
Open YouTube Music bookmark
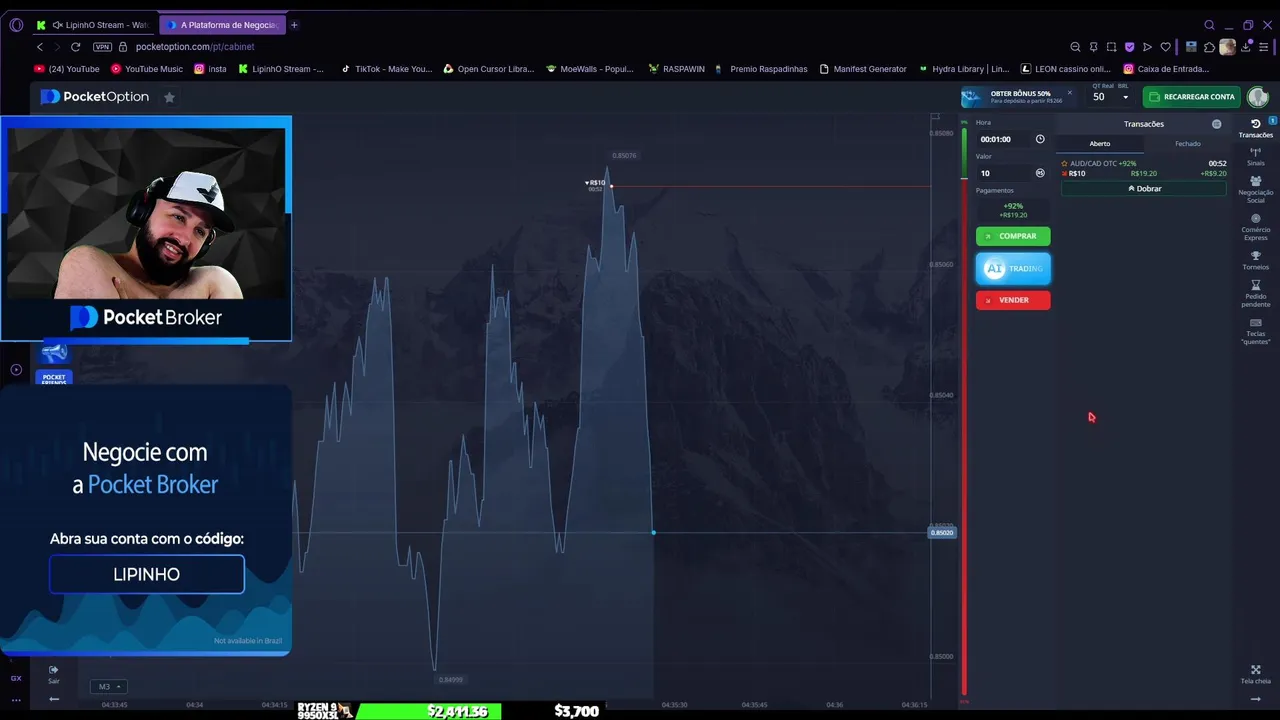(147, 69)
